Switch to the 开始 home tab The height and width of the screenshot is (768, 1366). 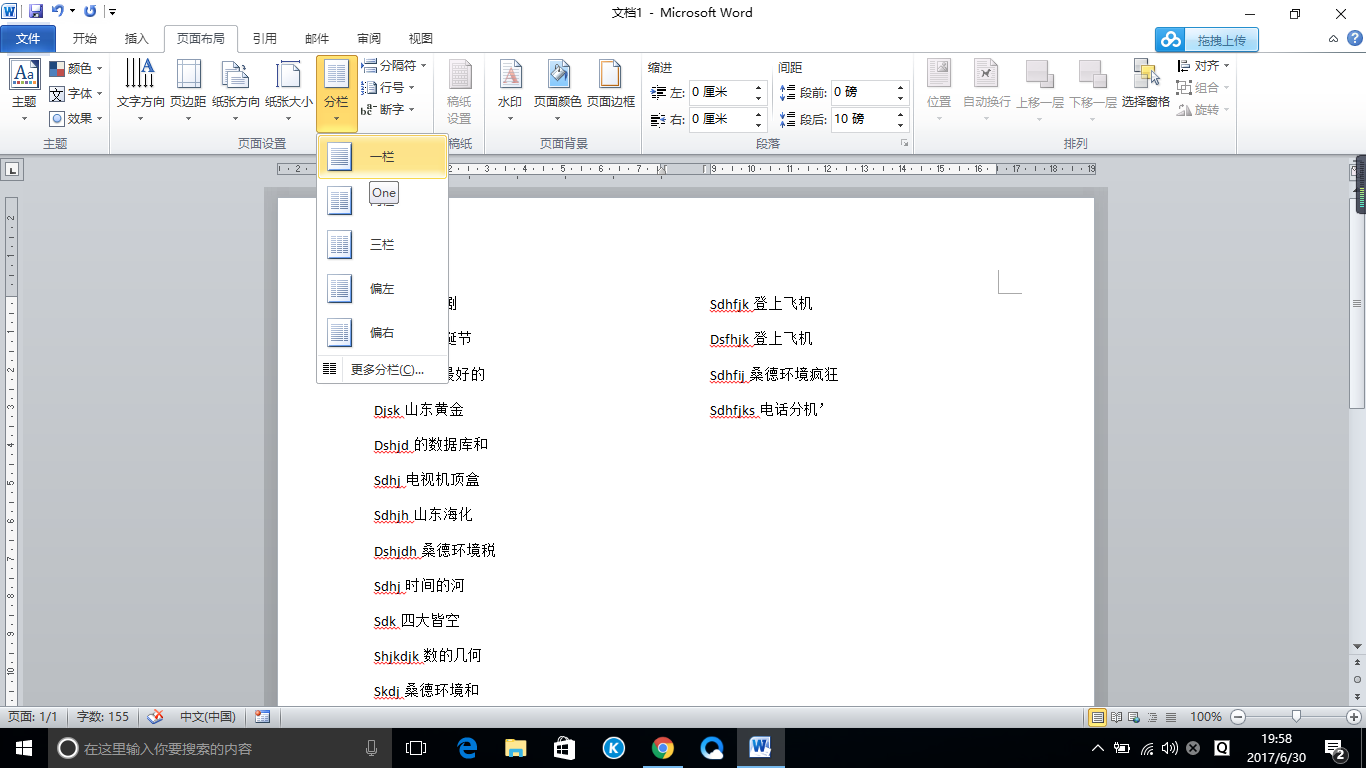point(85,39)
